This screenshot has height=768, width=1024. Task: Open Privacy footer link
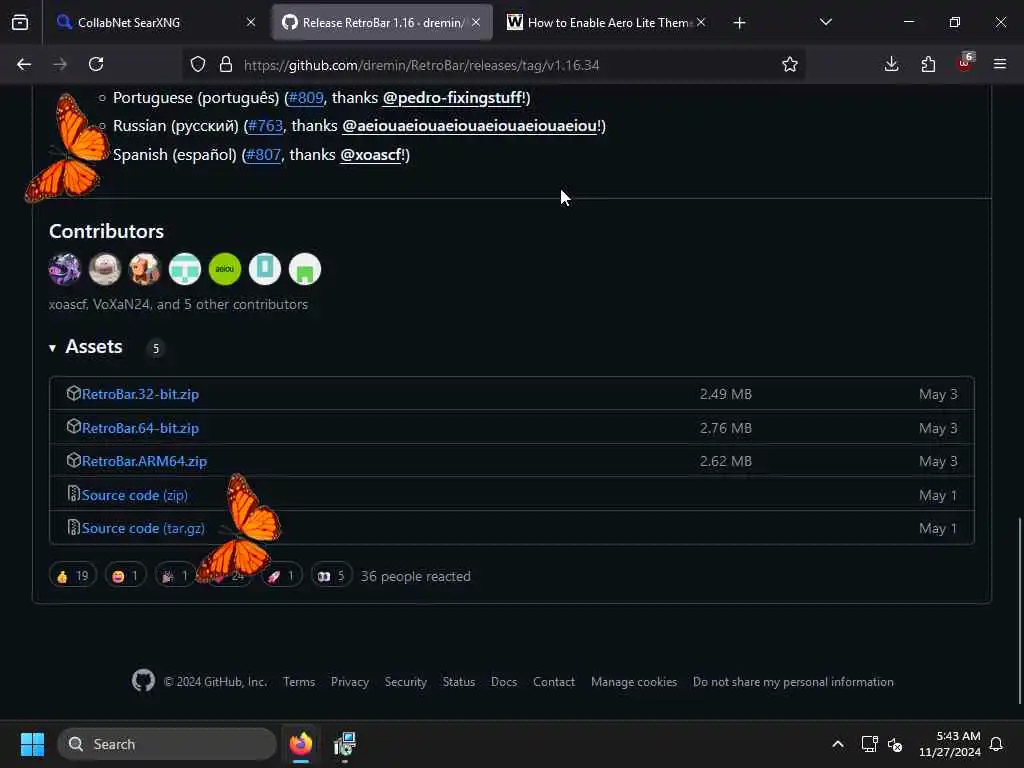coord(349,682)
